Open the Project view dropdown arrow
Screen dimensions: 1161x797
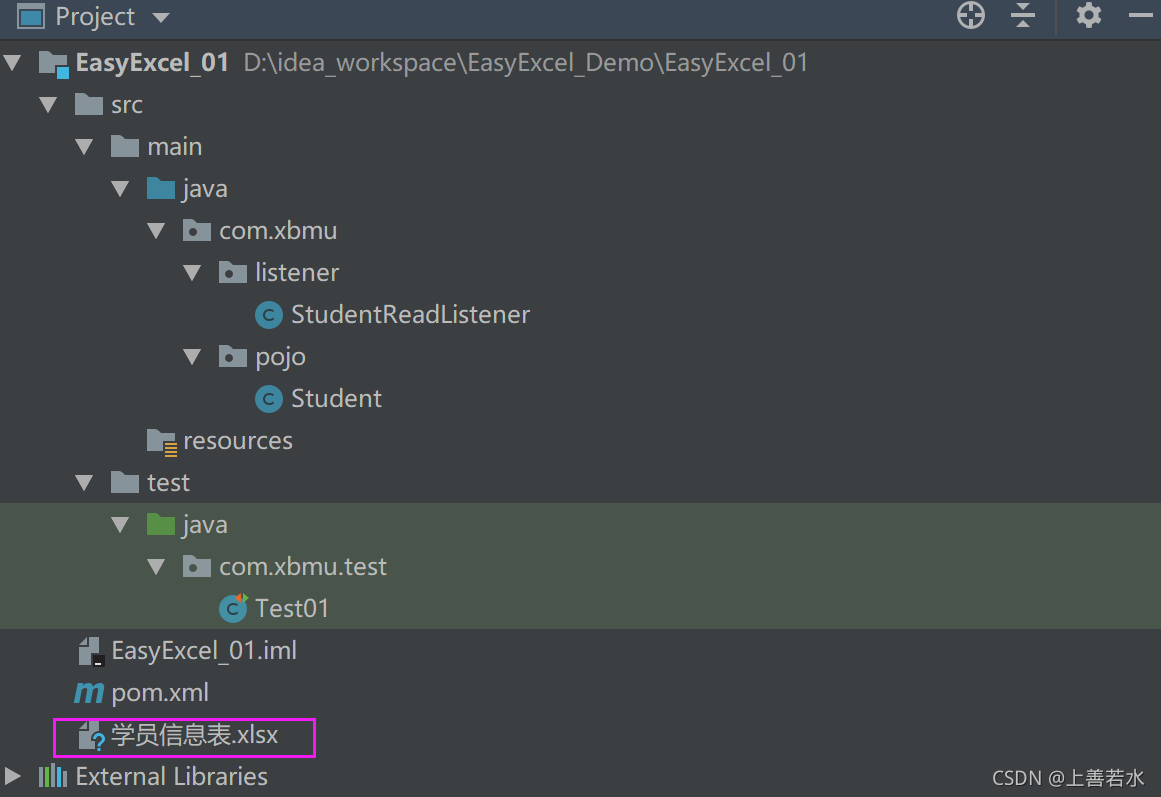coord(161,17)
